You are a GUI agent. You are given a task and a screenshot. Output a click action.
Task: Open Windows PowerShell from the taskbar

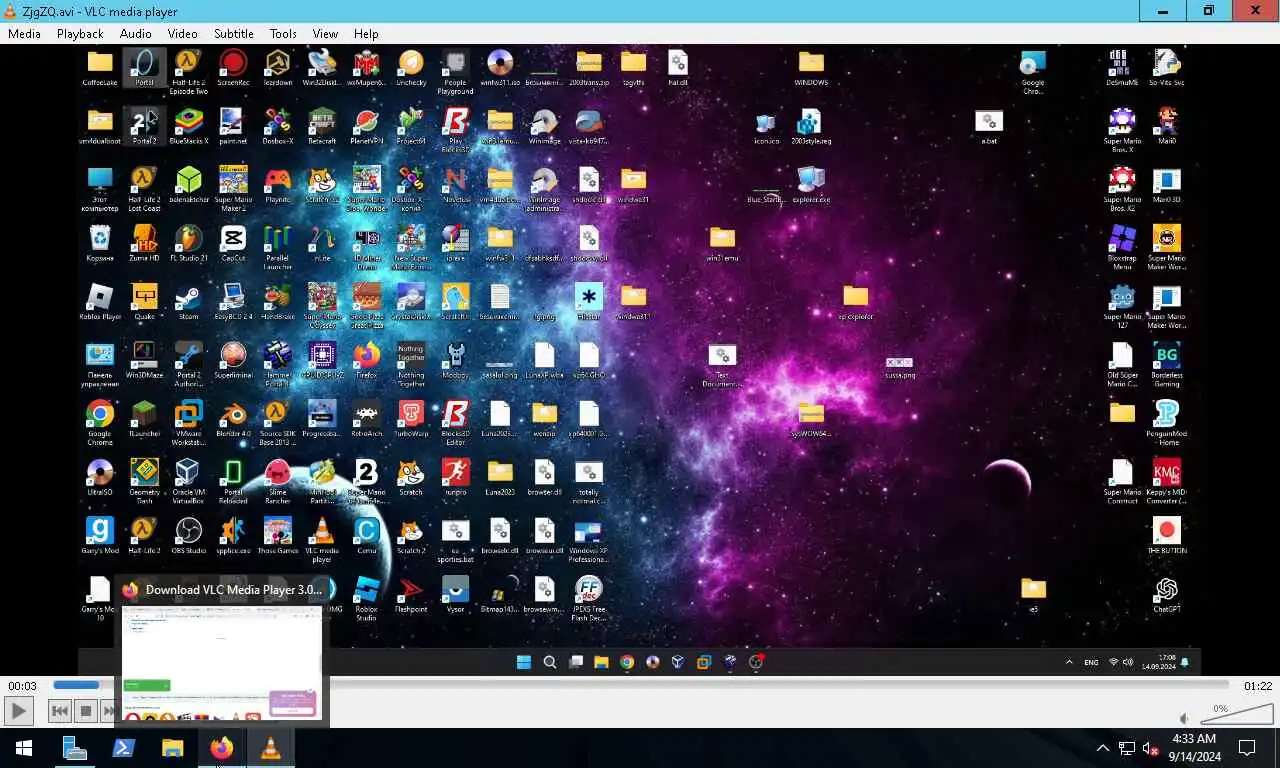[124, 748]
